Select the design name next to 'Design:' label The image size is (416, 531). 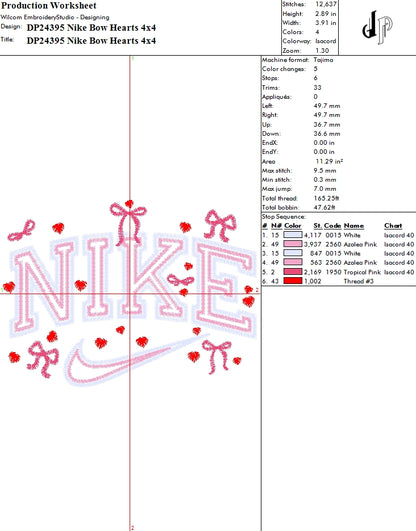click(91, 28)
